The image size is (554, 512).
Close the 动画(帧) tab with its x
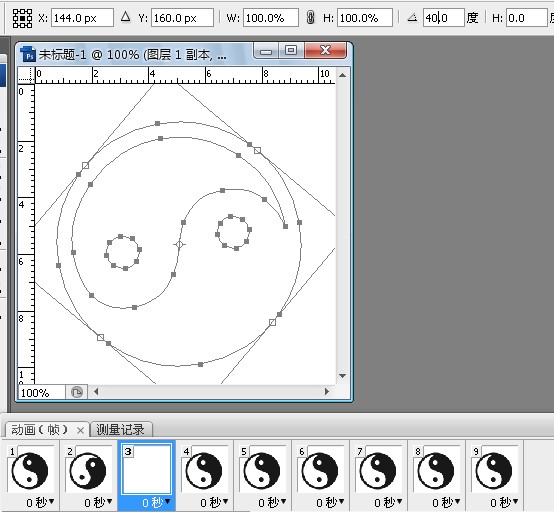81,431
